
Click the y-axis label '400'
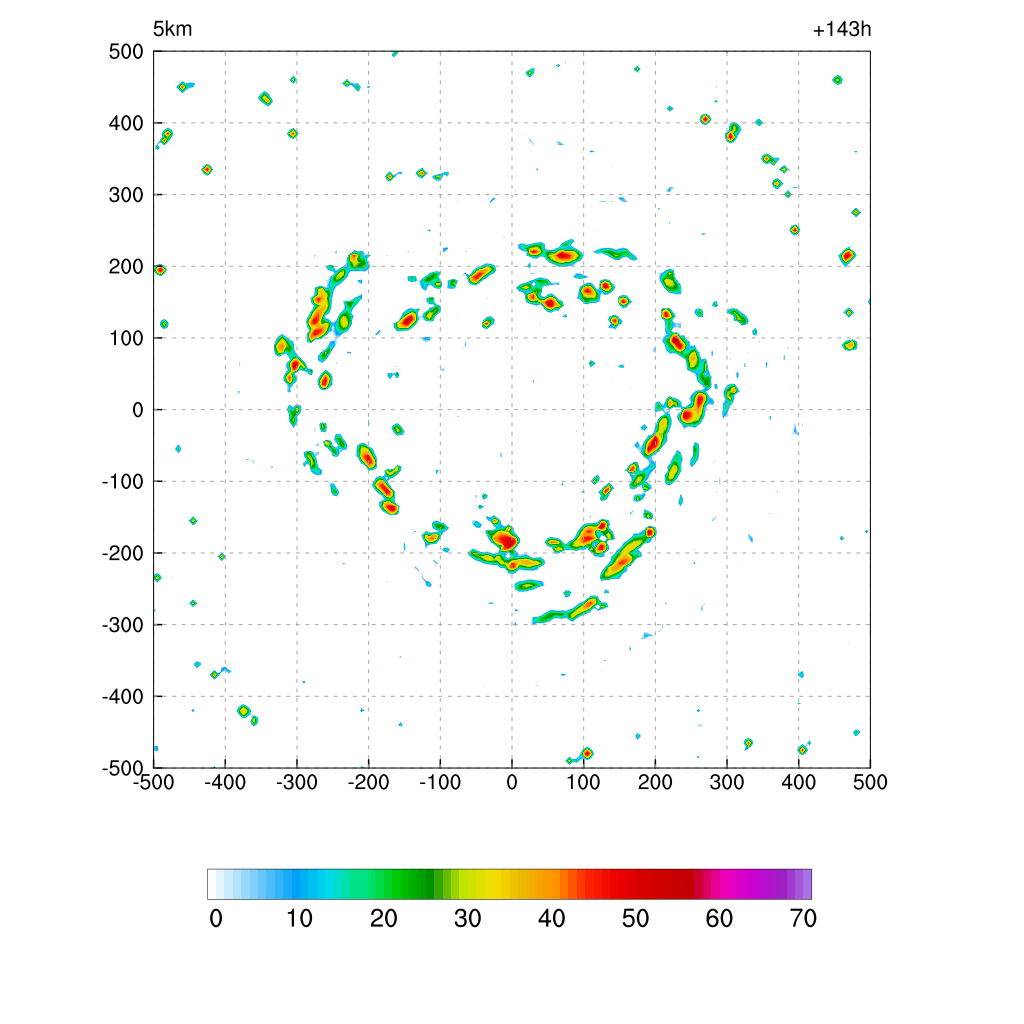(x=126, y=123)
